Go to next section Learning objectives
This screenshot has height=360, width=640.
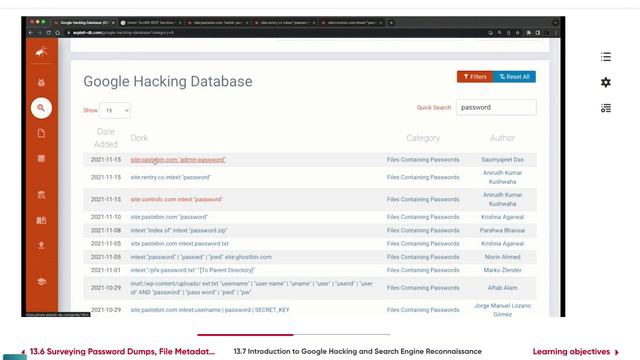point(576,351)
